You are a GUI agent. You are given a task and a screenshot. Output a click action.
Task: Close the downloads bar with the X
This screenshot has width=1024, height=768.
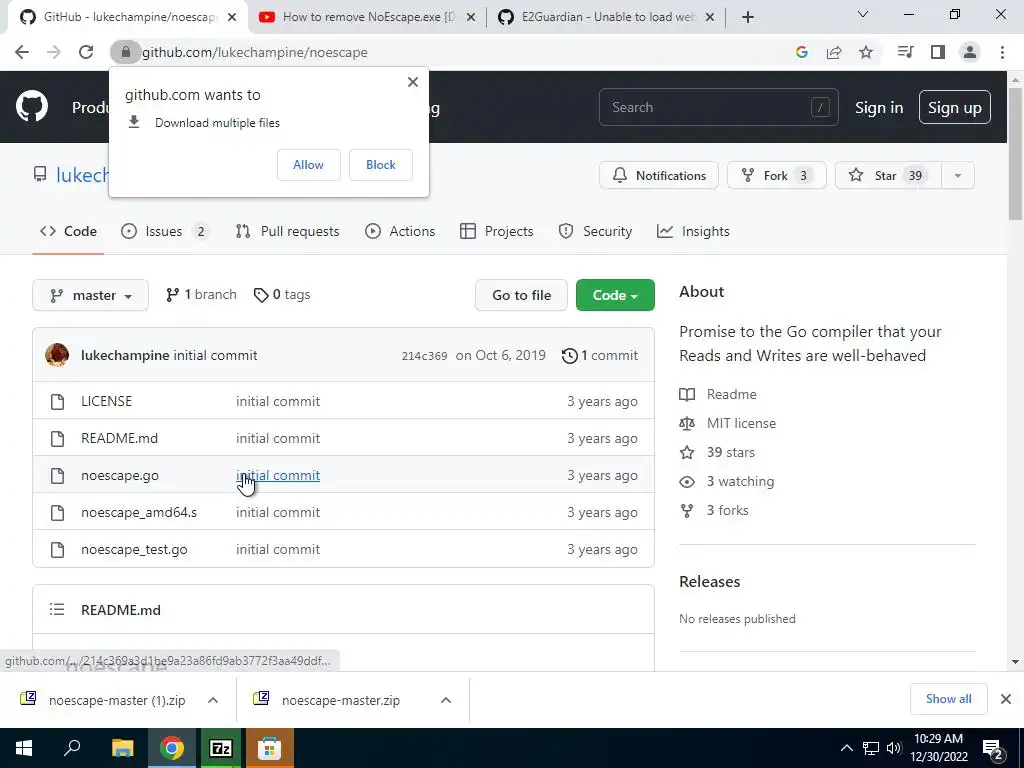pyautogui.click(x=1006, y=699)
